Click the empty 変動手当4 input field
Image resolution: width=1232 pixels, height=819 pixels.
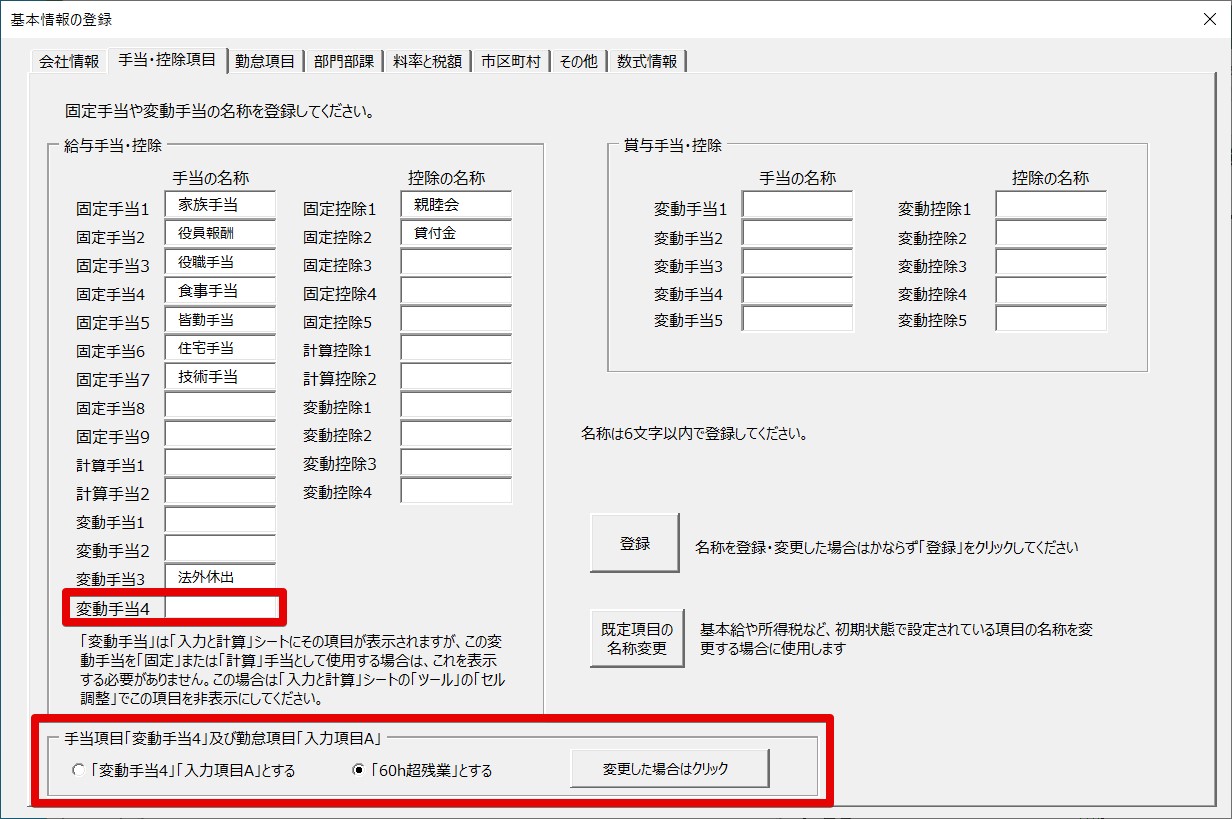pyautogui.click(x=220, y=606)
